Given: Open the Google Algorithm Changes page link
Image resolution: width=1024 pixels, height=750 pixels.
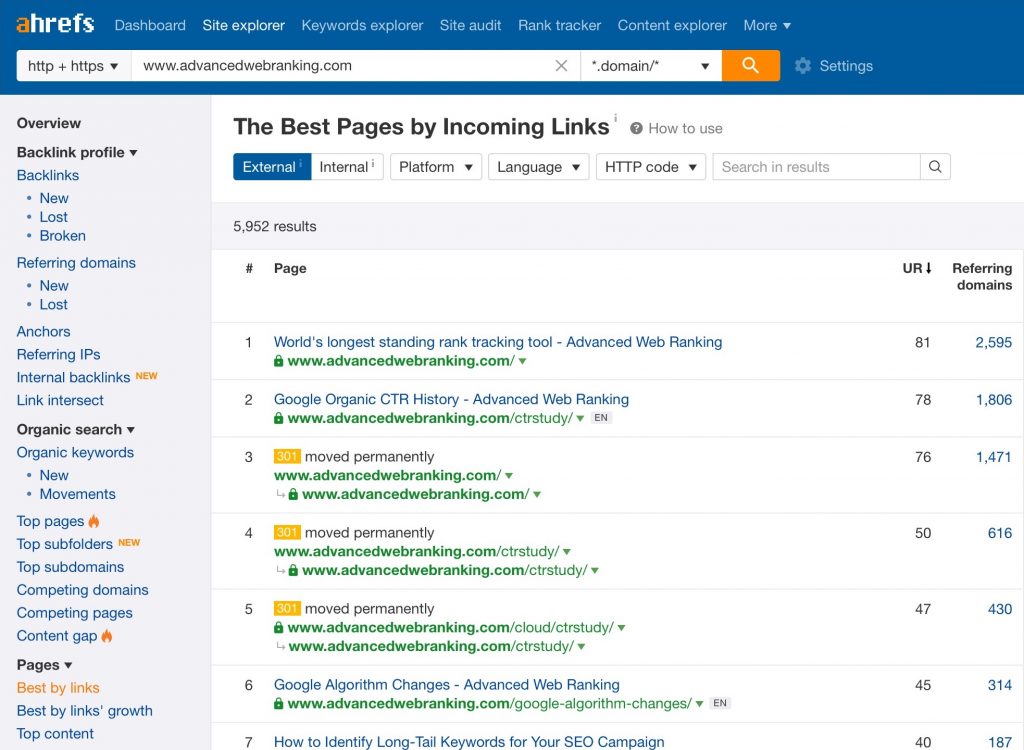Looking at the screenshot, I should pos(447,685).
